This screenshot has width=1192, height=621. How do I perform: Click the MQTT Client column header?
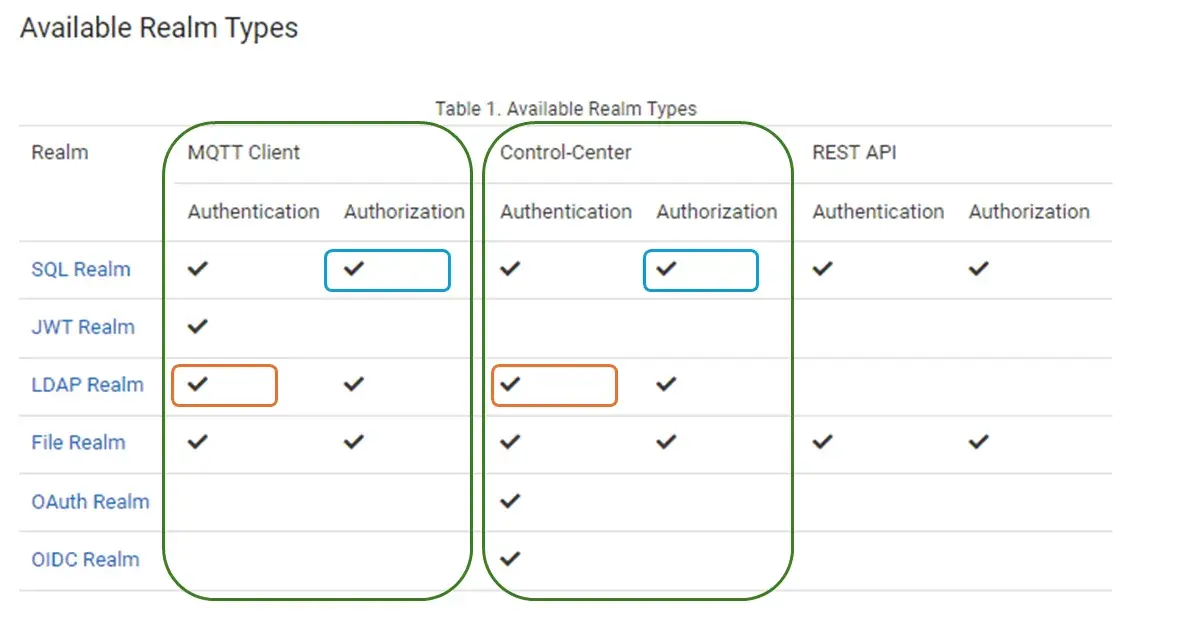tap(243, 152)
